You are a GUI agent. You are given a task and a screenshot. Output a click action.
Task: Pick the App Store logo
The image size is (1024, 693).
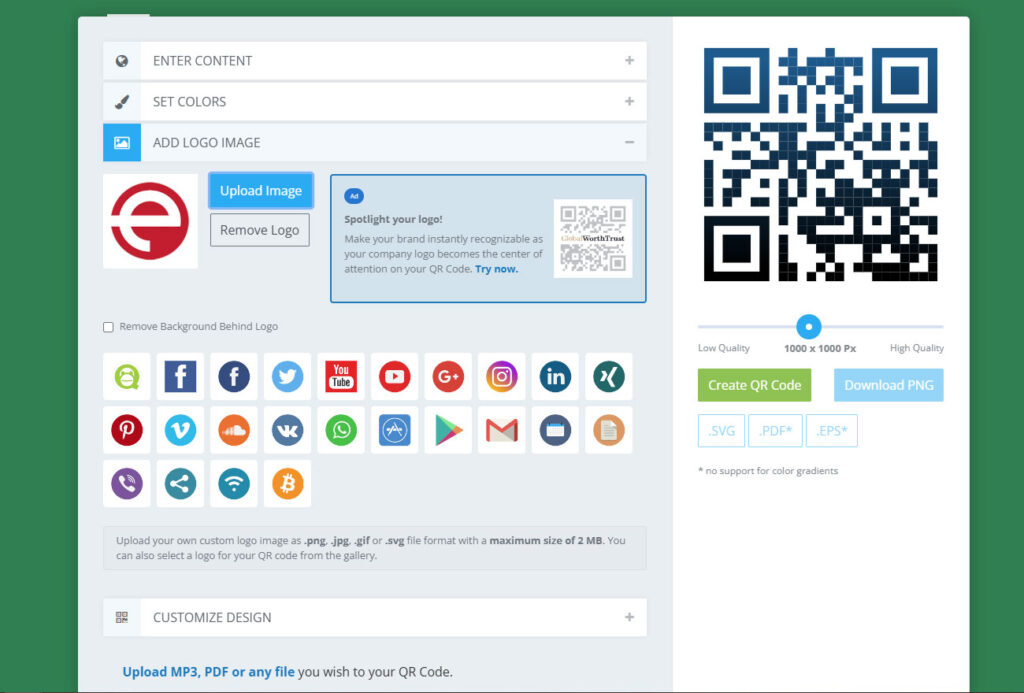[394, 430]
